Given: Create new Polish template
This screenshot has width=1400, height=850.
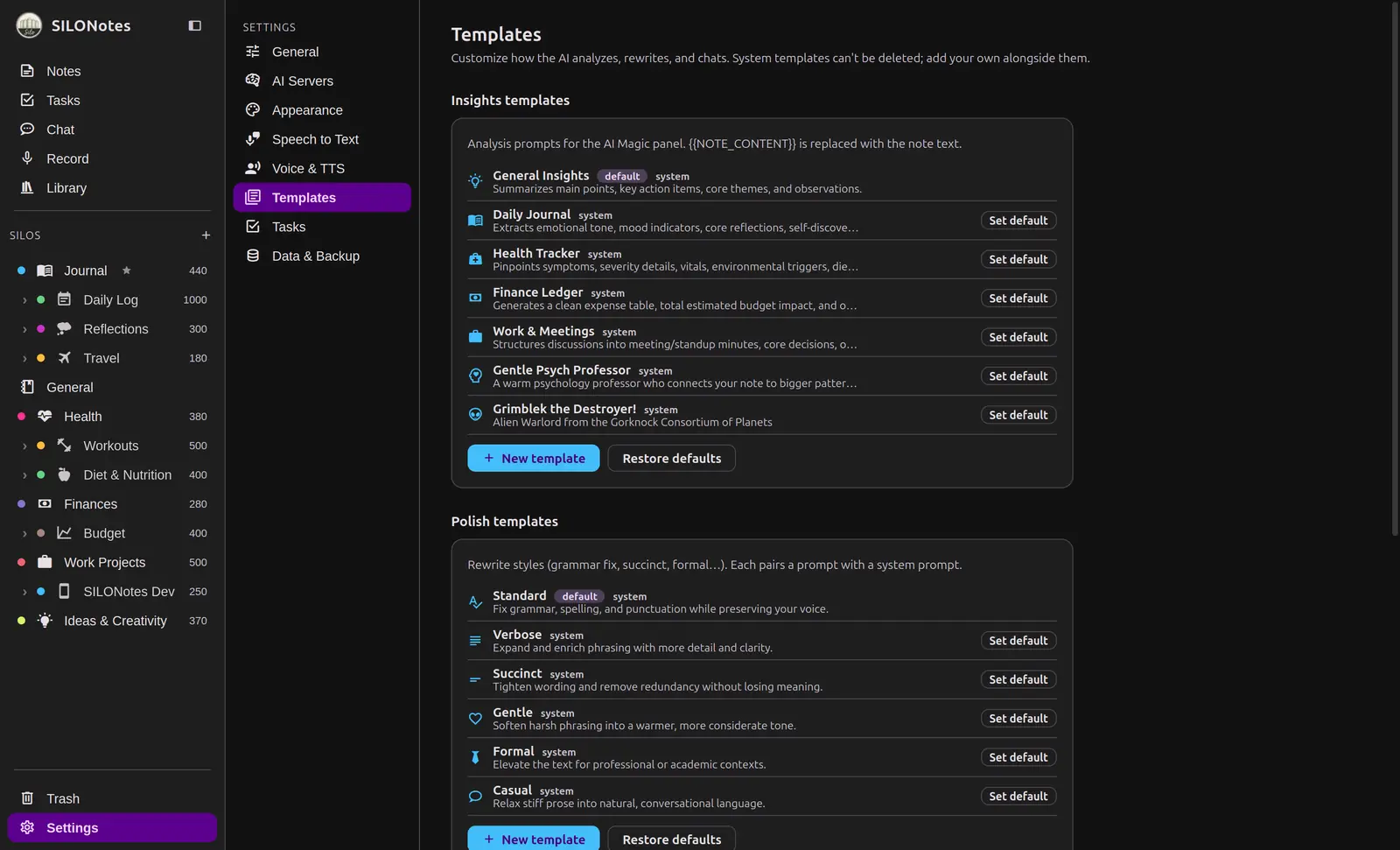Looking at the screenshot, I should pyautogui.click(x=534, y=839).
